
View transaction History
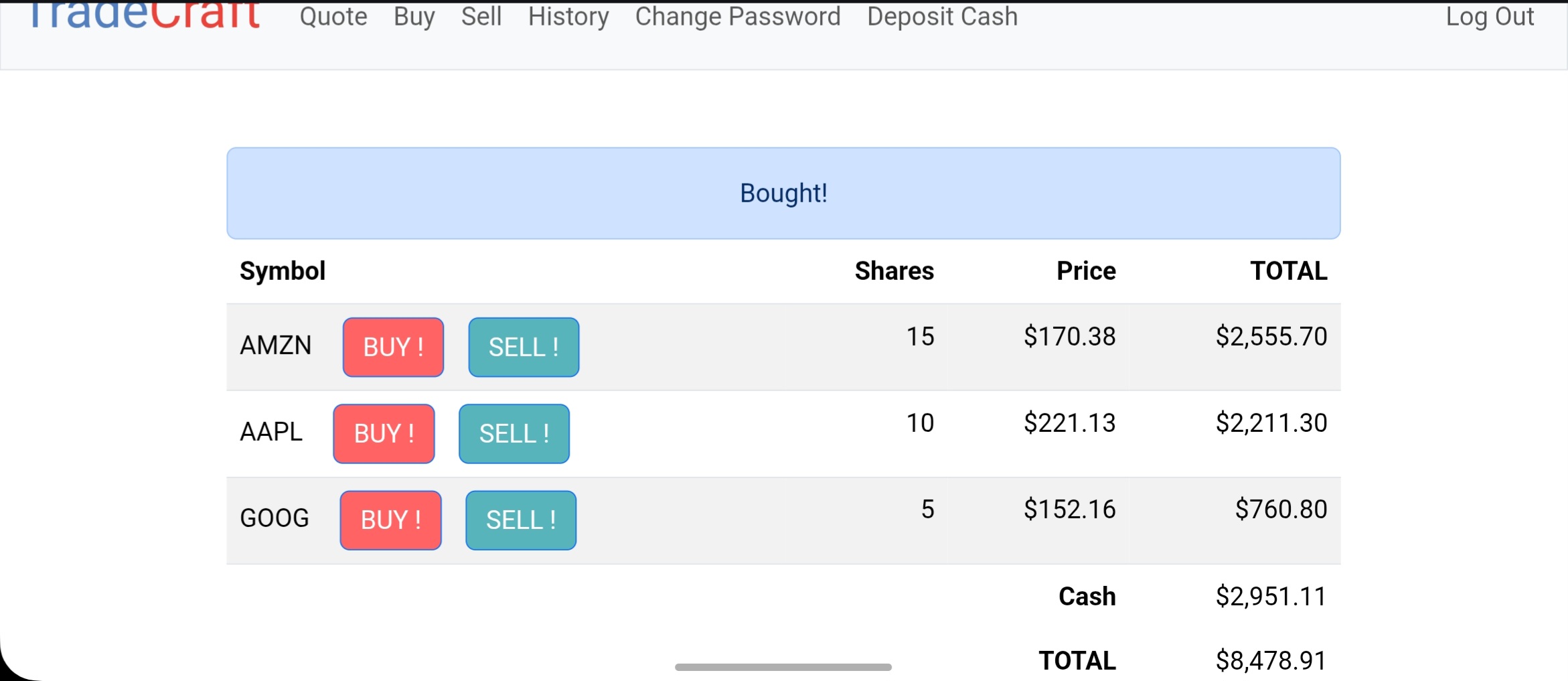(568, 16)
